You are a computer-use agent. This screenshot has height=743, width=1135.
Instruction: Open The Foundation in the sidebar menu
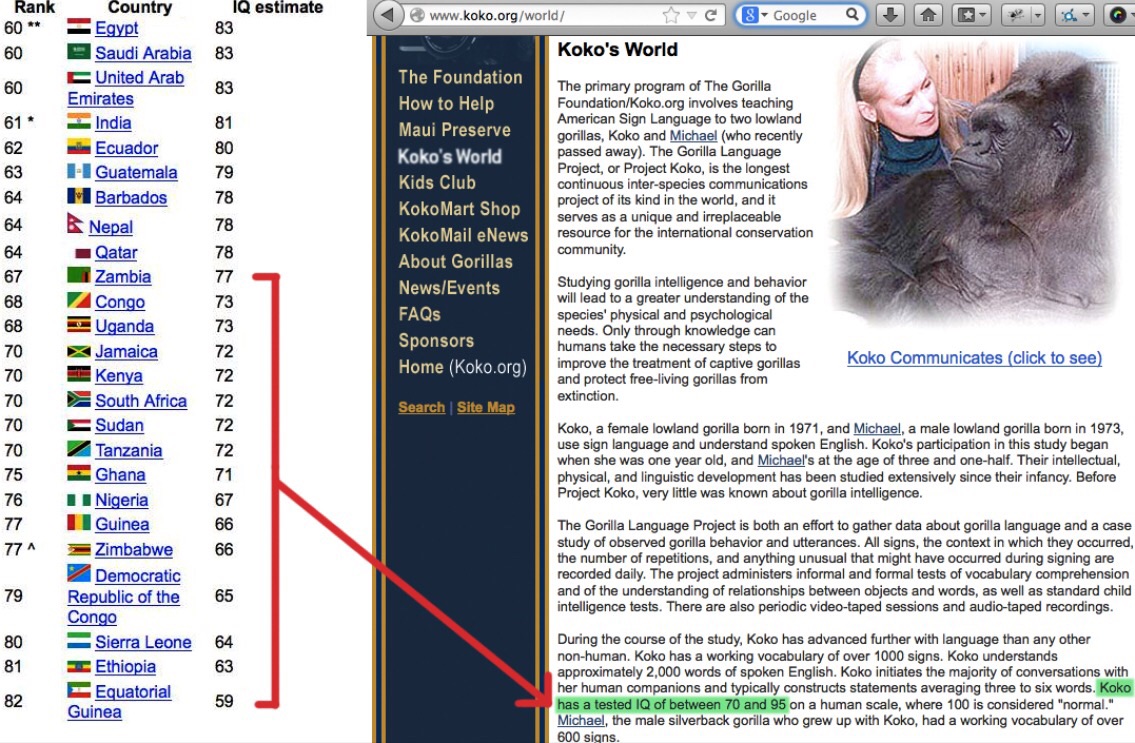click(460, 77)
